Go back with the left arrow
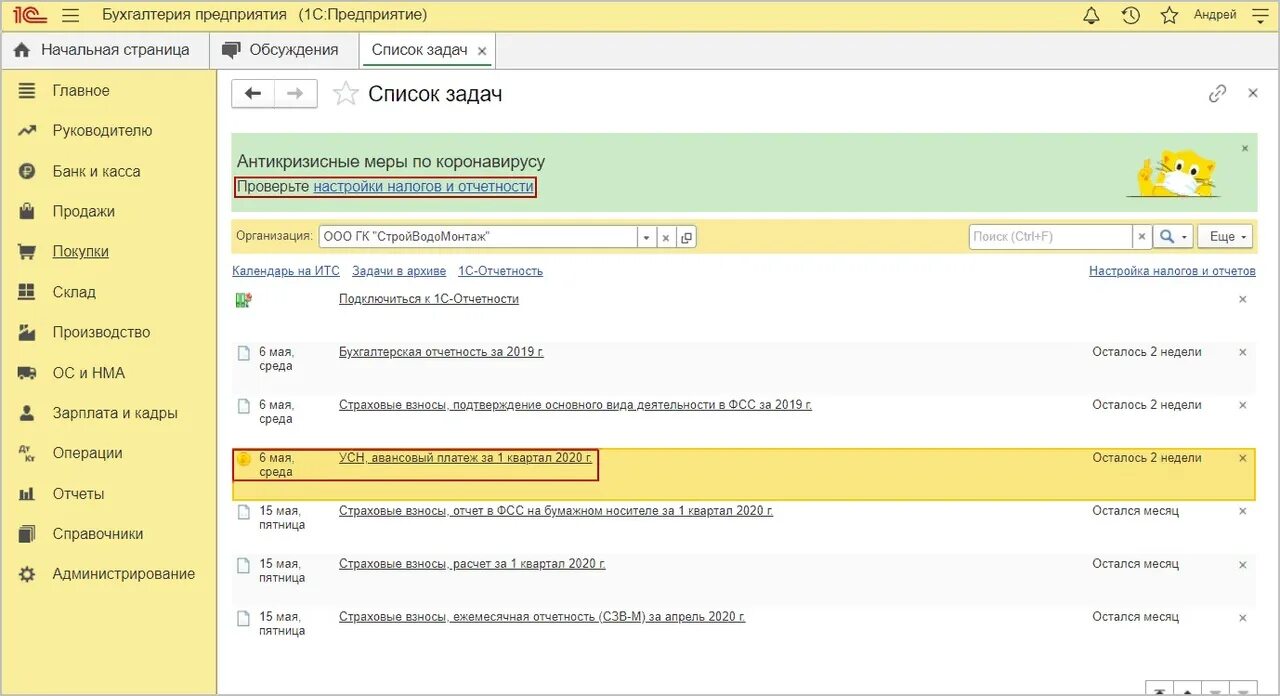The image size is (1280, 696). click(x=253, y=93)
